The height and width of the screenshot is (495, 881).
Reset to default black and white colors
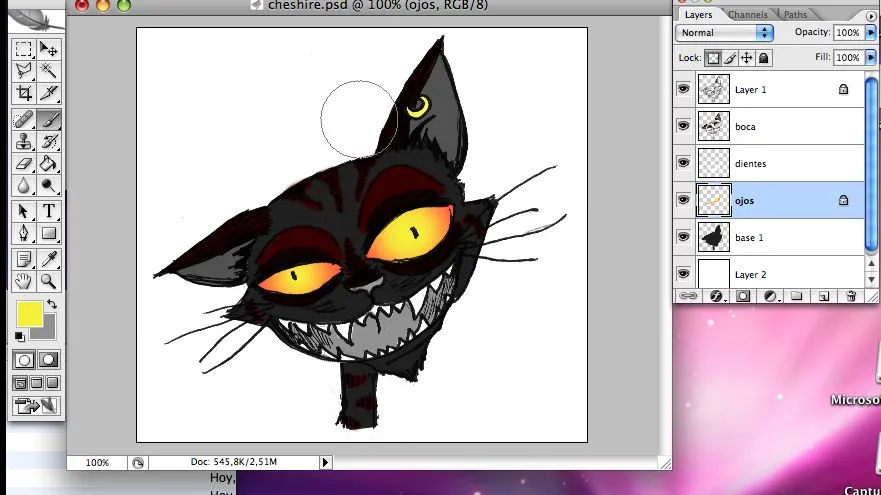(x=20, y=336)
